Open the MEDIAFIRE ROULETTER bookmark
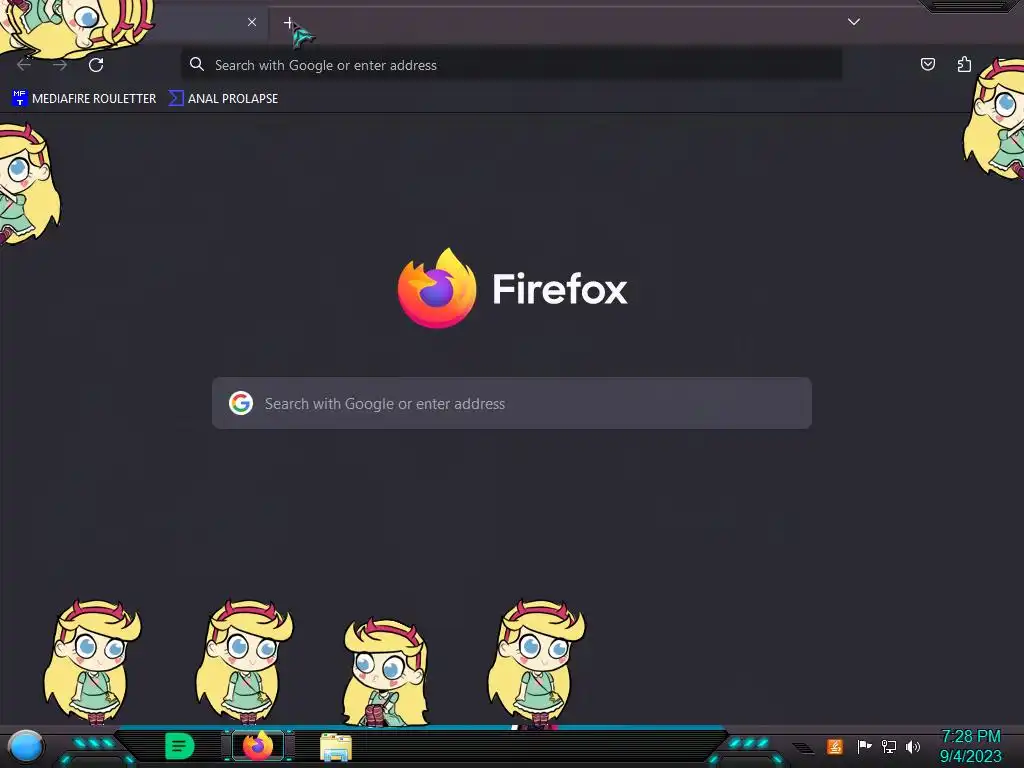This screenshot has height=768, width=1024. (84, 99)
